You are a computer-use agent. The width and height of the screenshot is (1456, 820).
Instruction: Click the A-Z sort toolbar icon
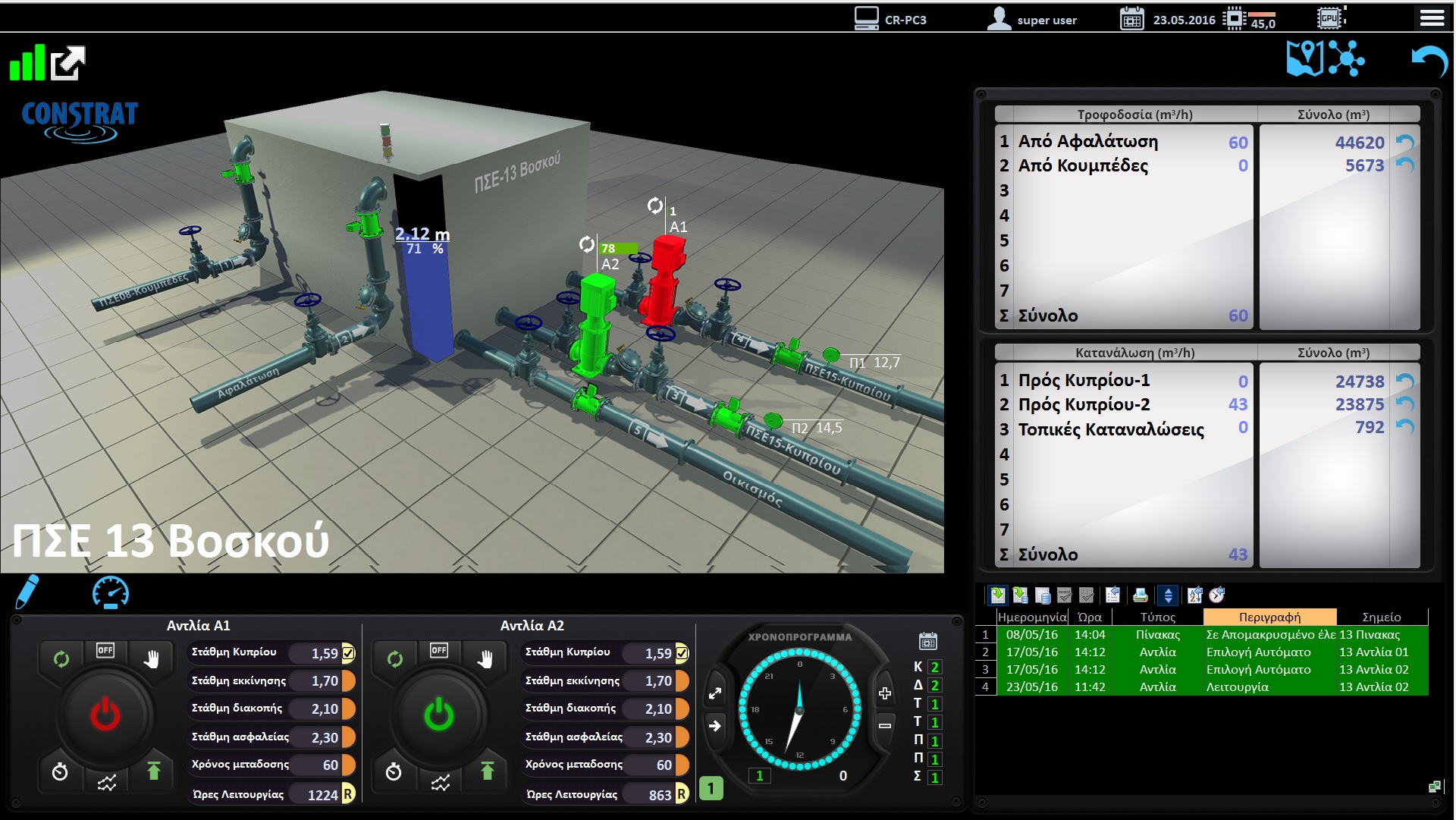pos(1195,595)
